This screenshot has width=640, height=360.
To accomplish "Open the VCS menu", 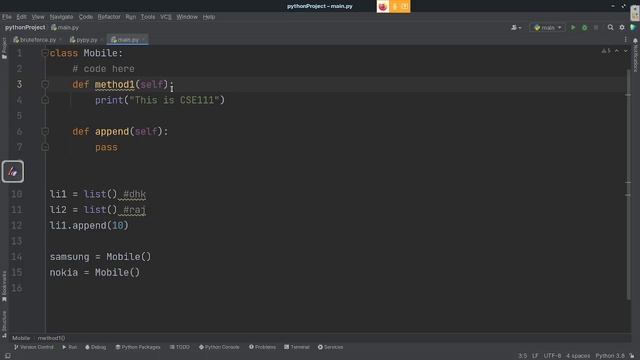I will coord(166,17).
